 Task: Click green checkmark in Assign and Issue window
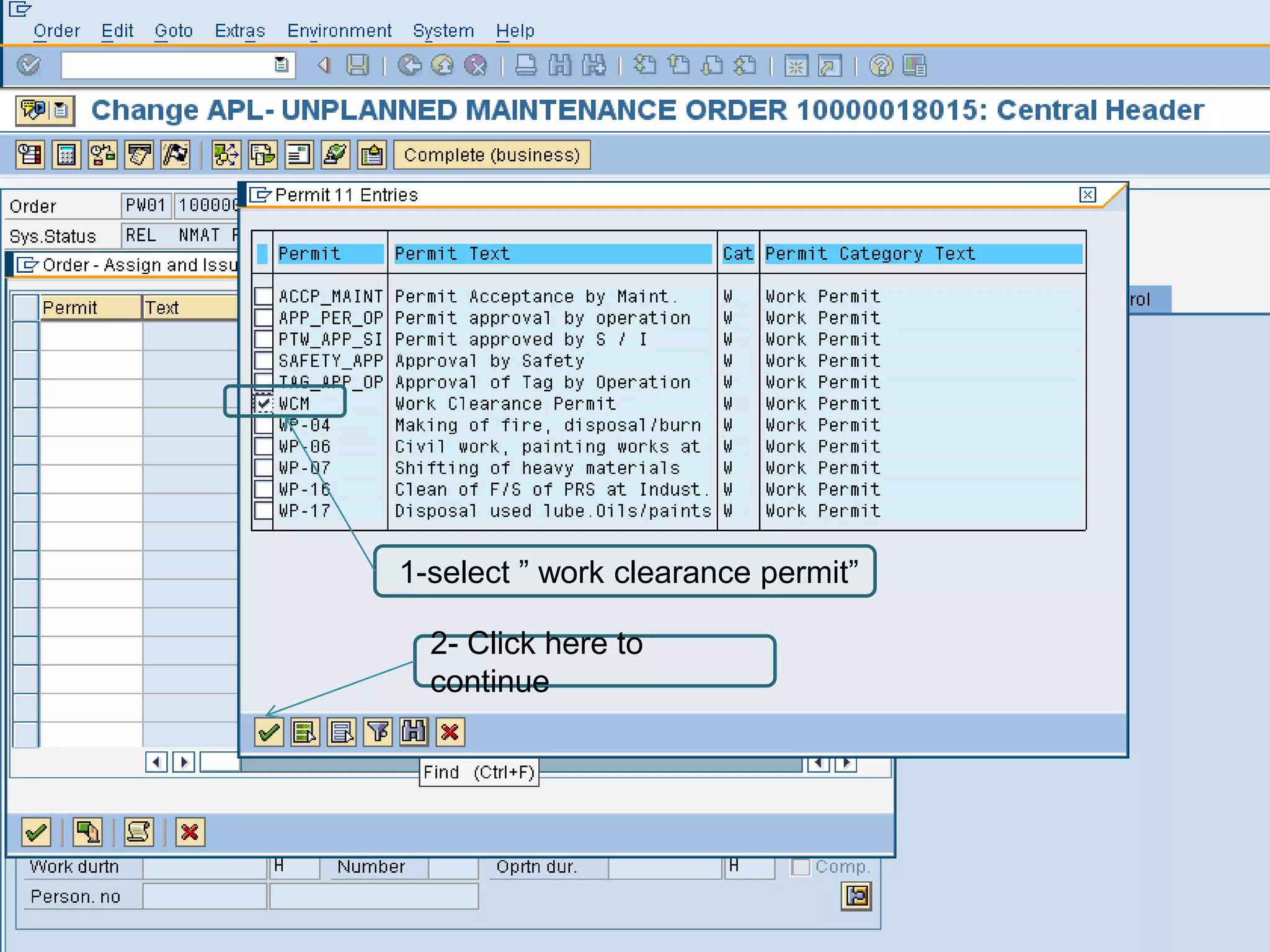(x=36, y=832)
